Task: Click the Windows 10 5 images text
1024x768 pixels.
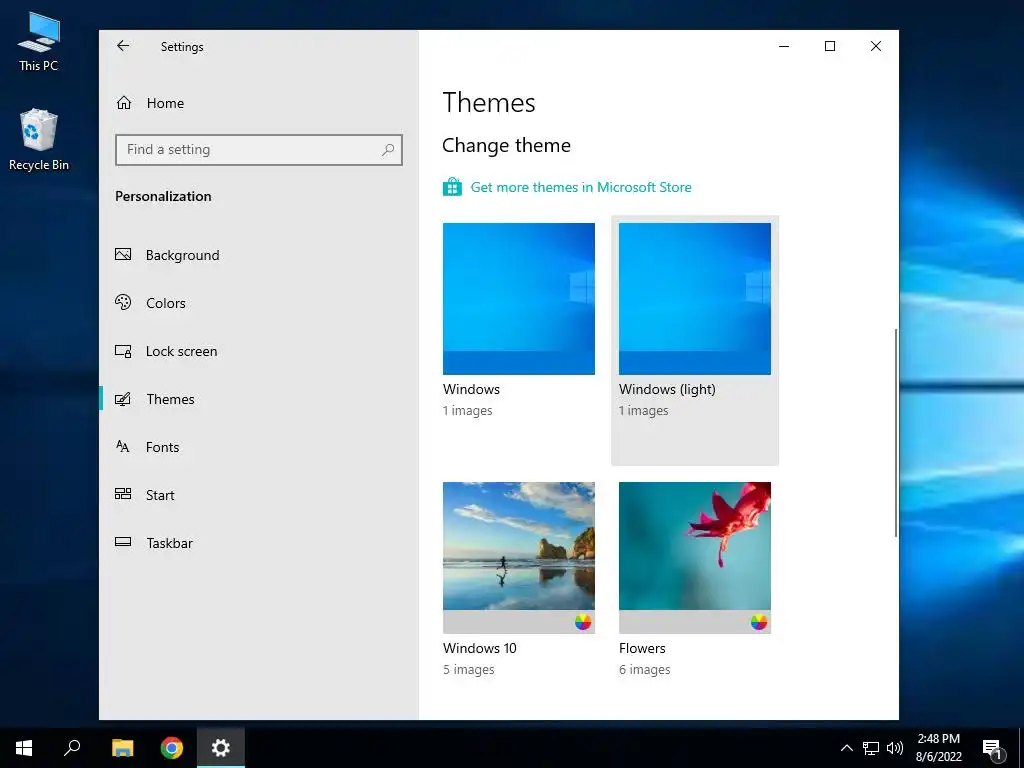Action: (x=468, y=669)
